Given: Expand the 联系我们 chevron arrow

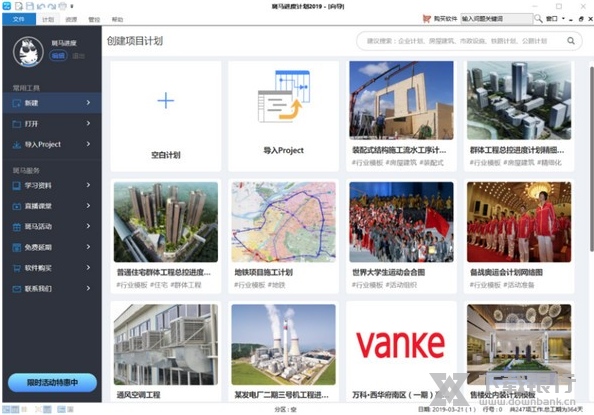Looking at the screenshot, I should (88, 288).
